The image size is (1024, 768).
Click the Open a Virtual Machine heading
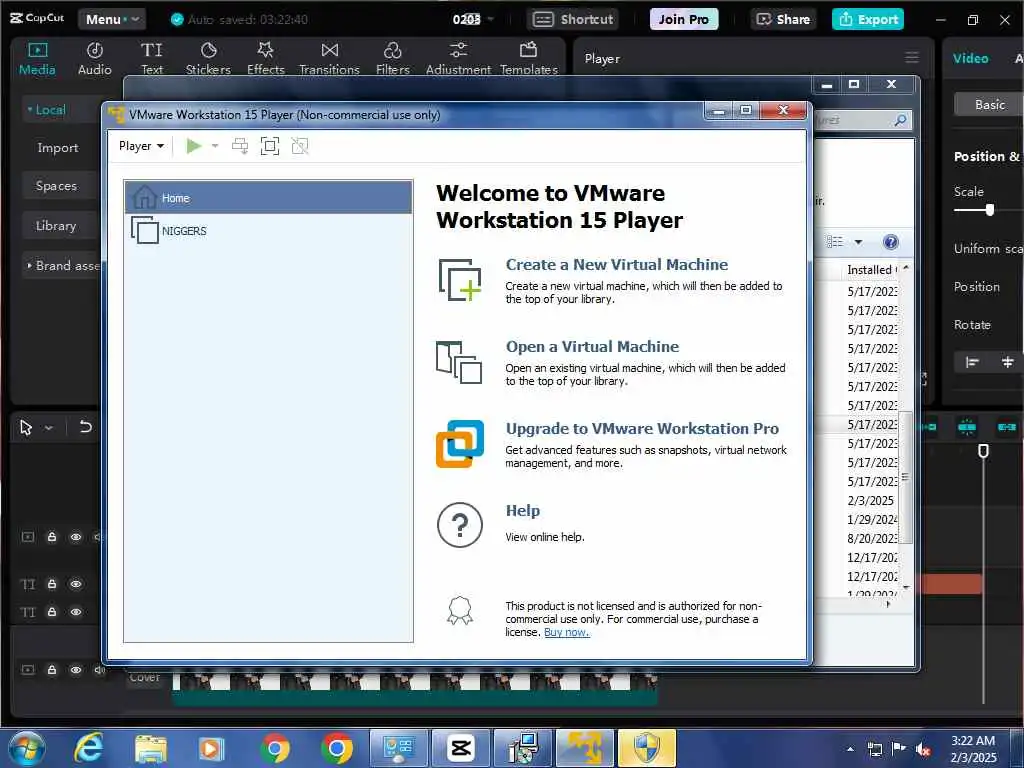592,347
